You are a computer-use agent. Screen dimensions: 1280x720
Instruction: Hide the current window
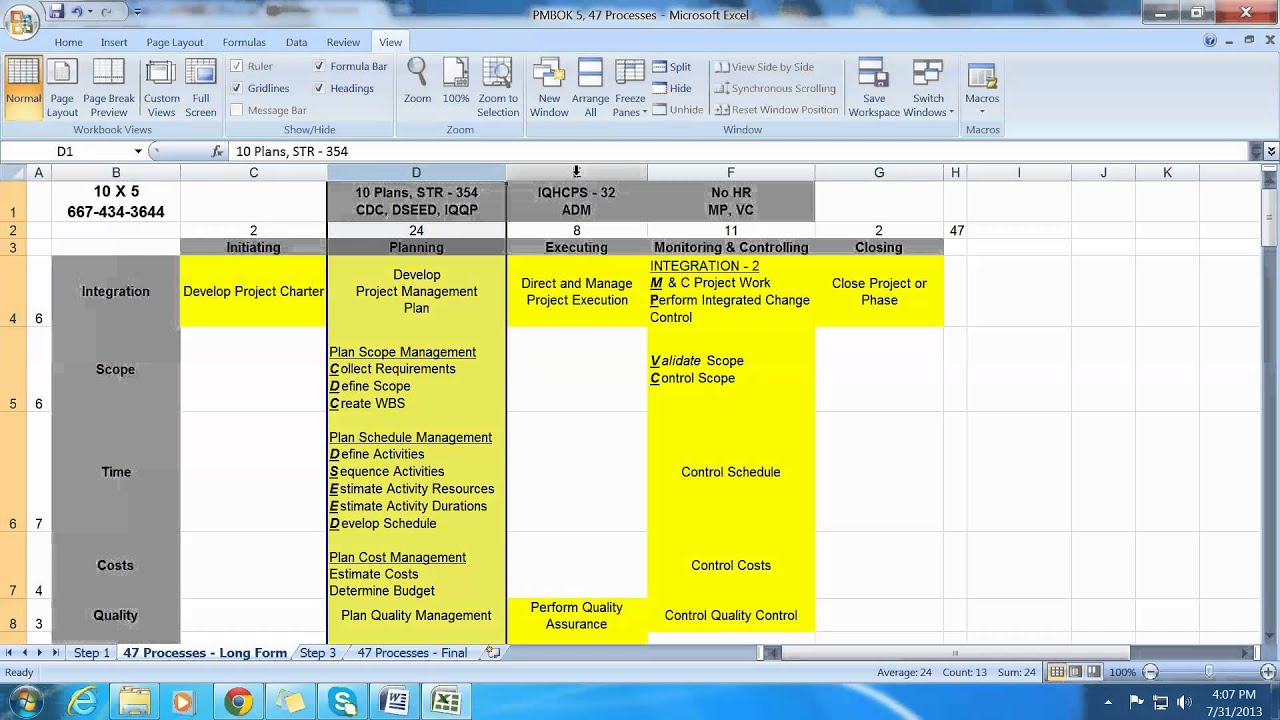[x=672, y=88]
